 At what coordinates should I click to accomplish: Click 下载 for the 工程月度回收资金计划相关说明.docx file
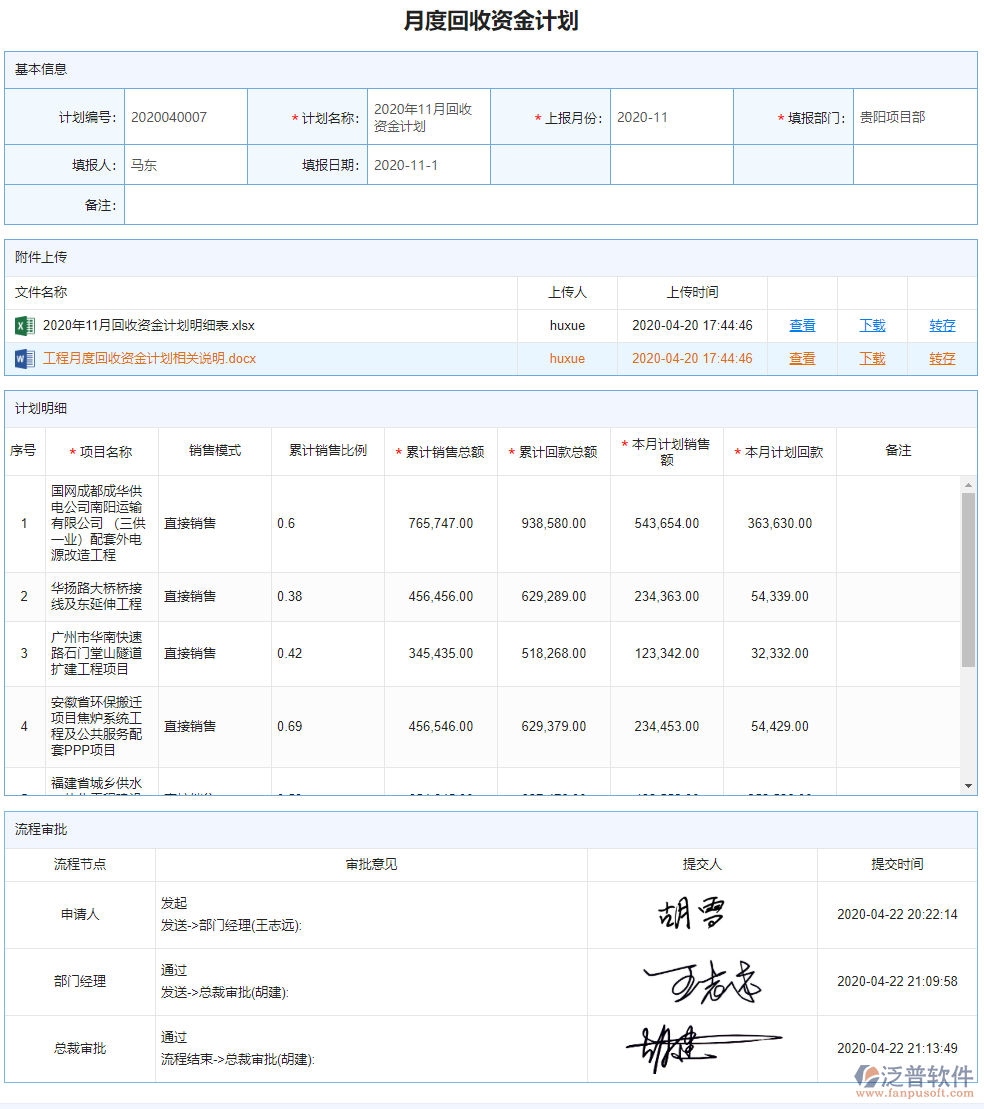[871, 357]
